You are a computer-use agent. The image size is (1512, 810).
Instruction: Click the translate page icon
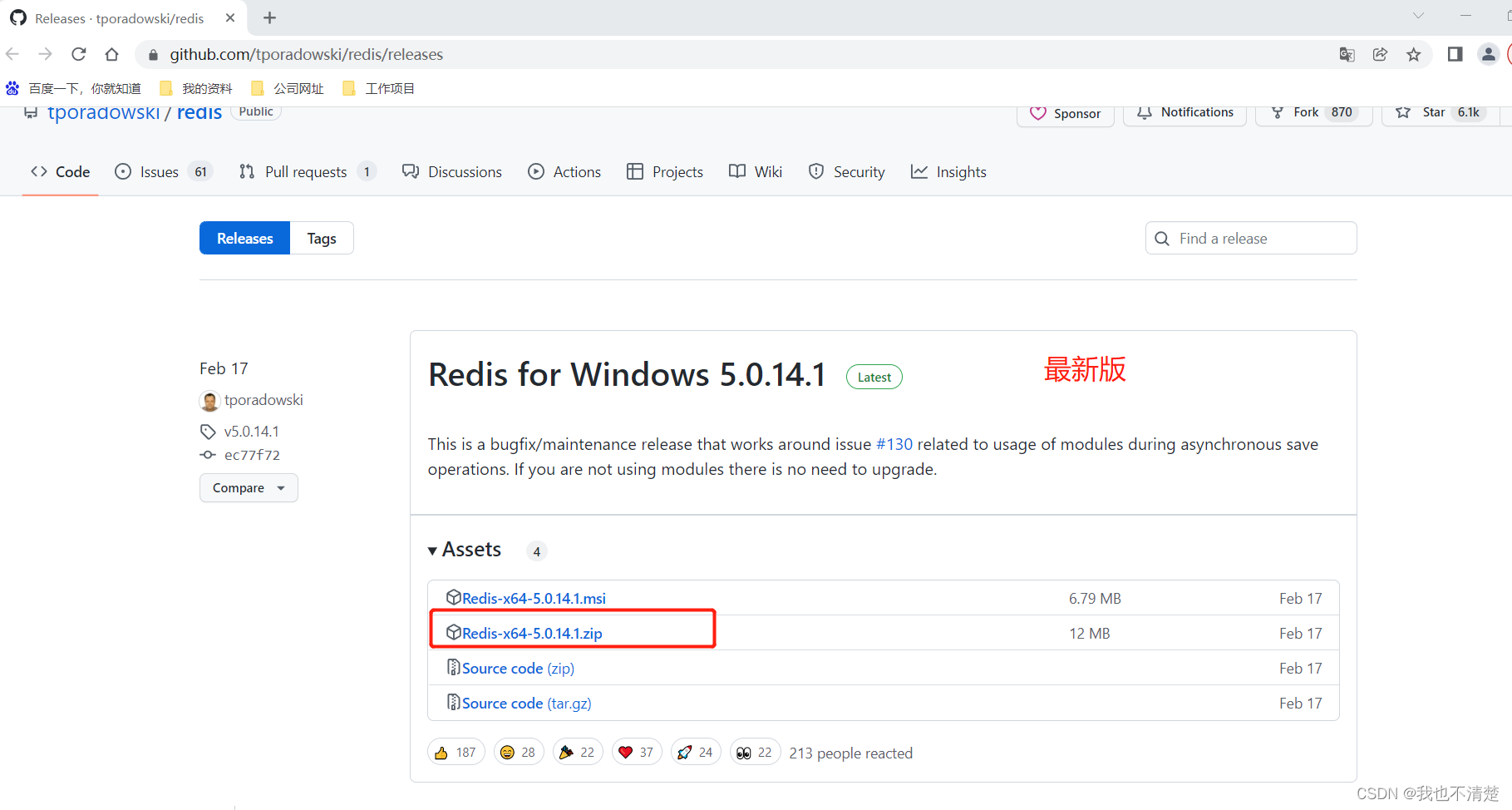point(1347,54)
